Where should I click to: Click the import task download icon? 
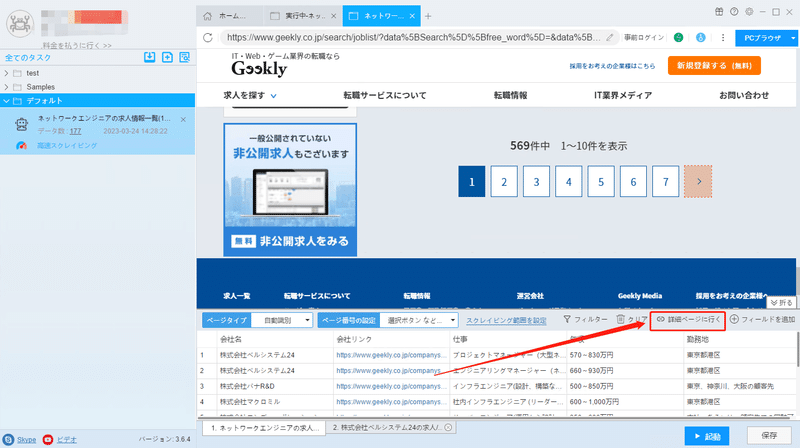click(x=149, y=57)
